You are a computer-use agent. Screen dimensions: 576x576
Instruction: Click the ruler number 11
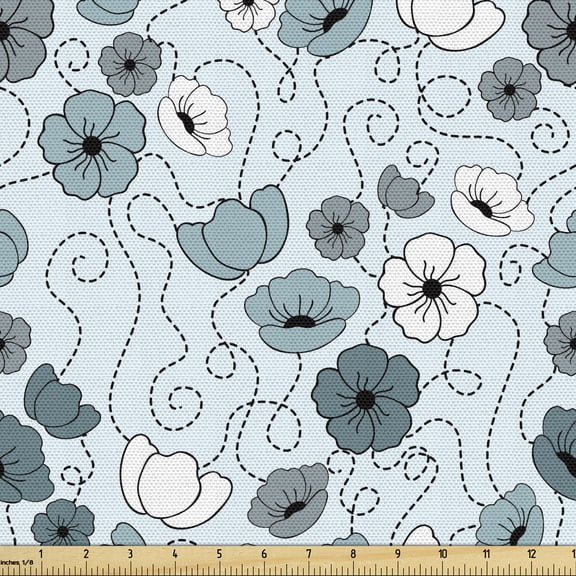pyautogui.click(x=486, y=554)
